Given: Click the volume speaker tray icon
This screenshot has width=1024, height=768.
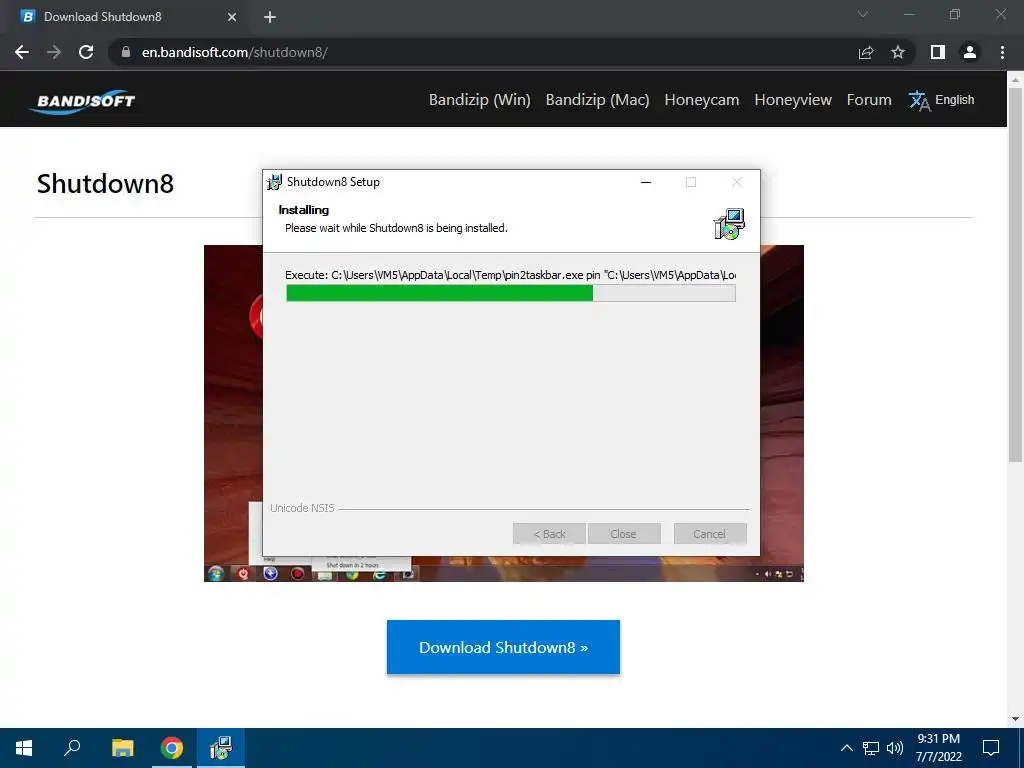Looking at the screenshot, I should pos(895,748).
